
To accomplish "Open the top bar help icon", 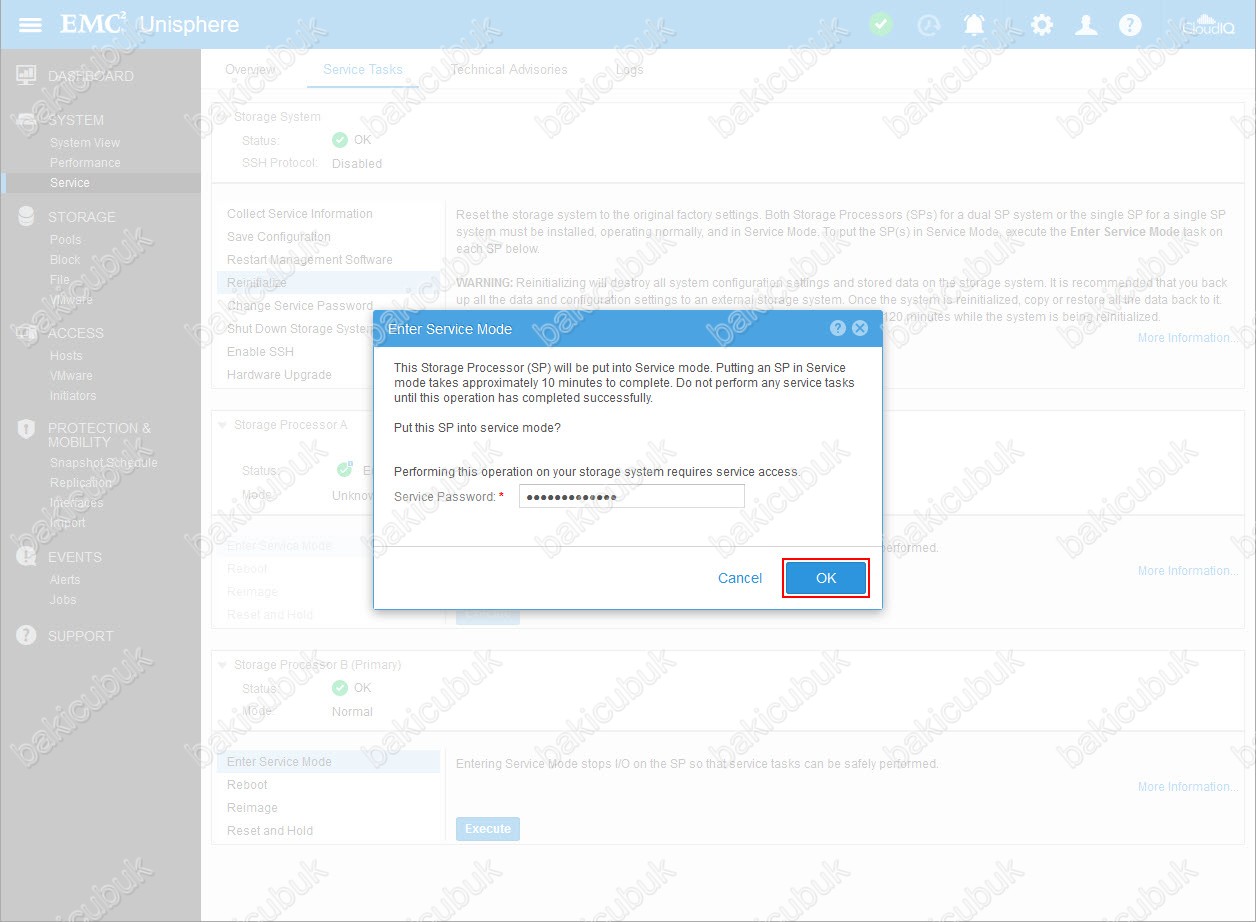I will click(1130, 25).
